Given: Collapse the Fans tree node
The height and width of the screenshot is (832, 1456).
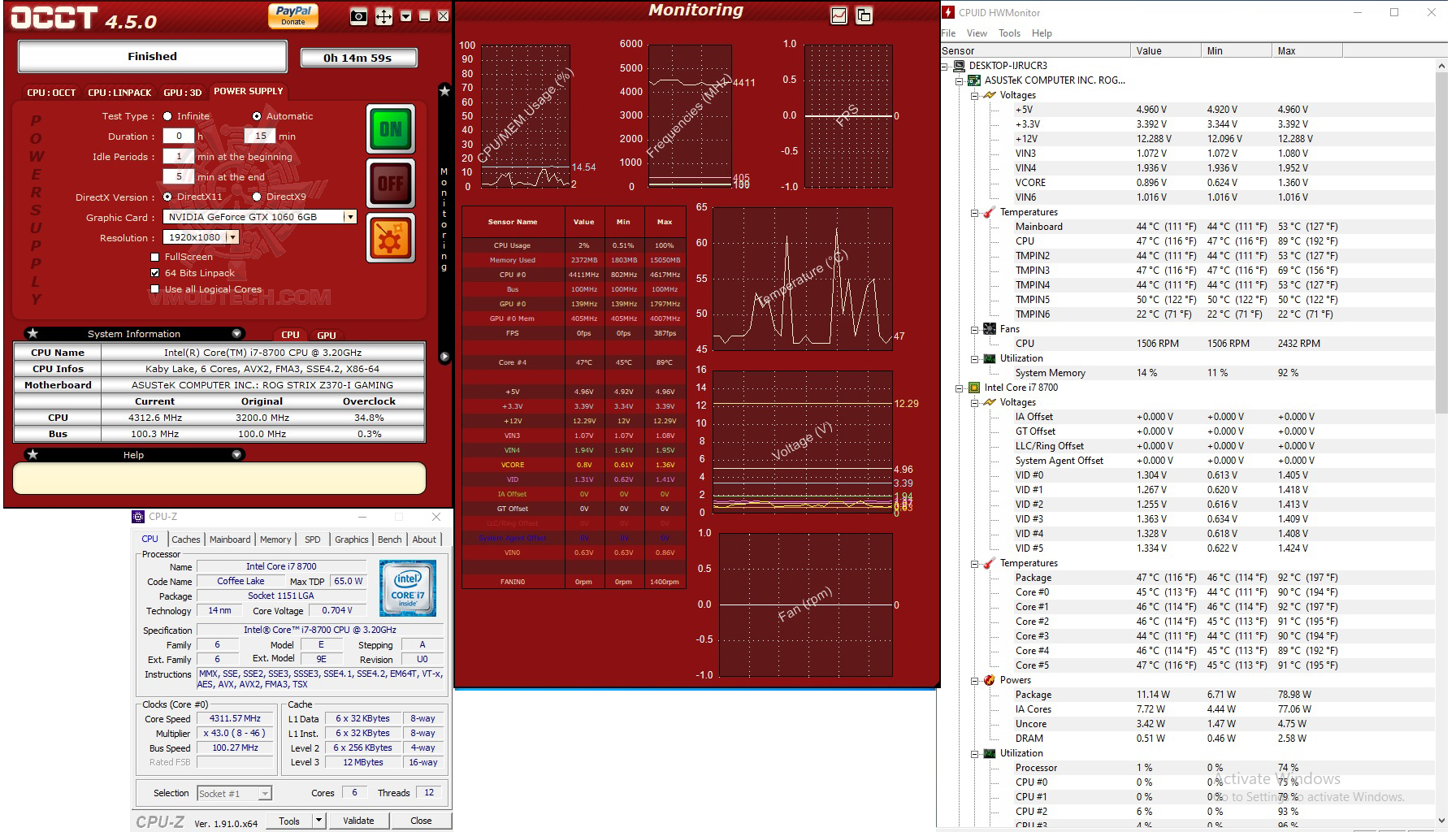Looking at the screenshot, I should (x=975, y=329).
